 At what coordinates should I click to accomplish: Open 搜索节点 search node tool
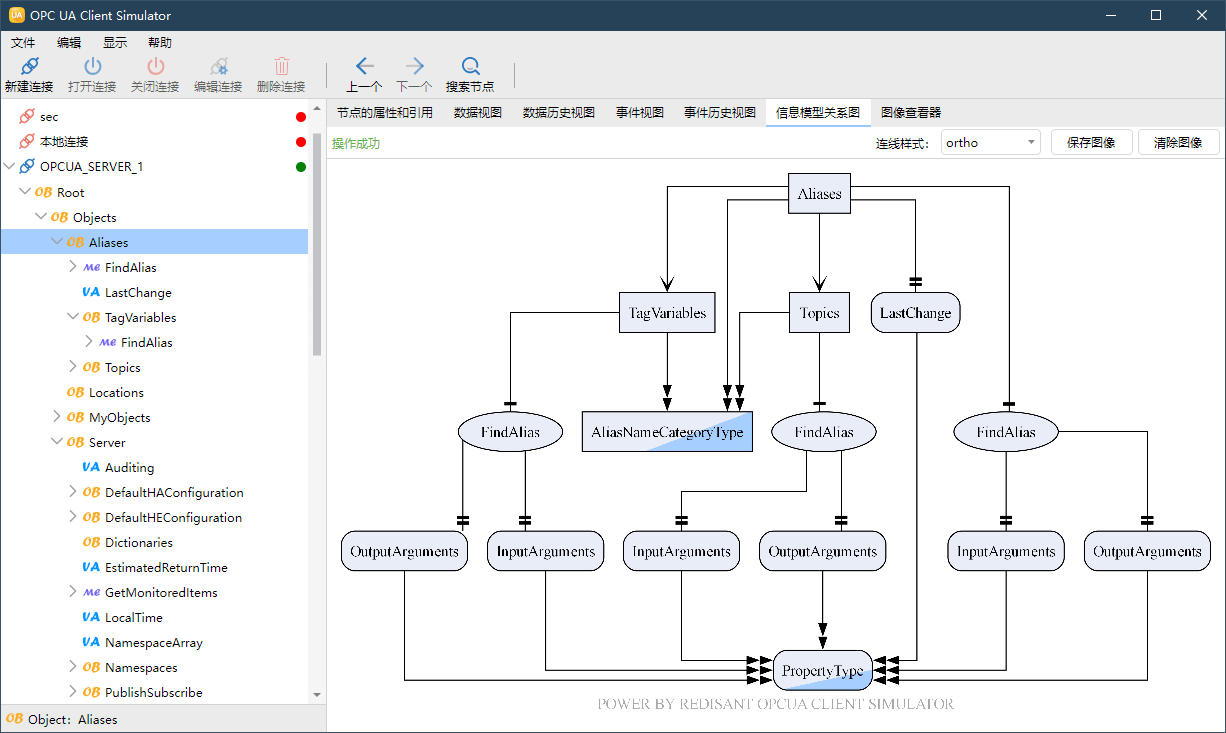pos(470,67)
